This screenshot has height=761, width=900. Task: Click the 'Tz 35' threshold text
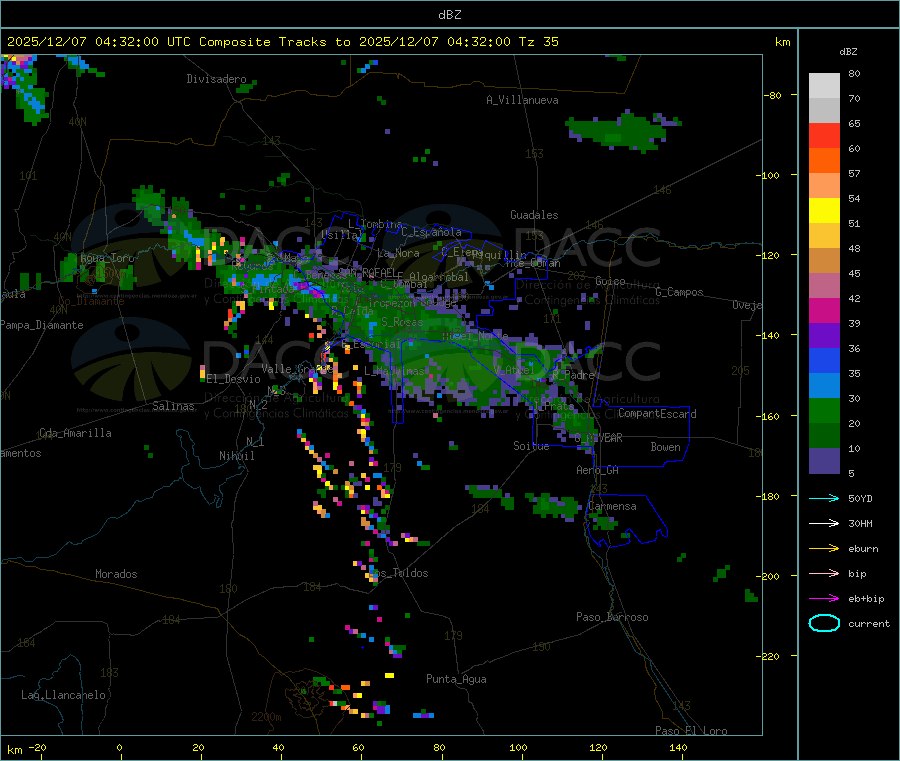538,42
